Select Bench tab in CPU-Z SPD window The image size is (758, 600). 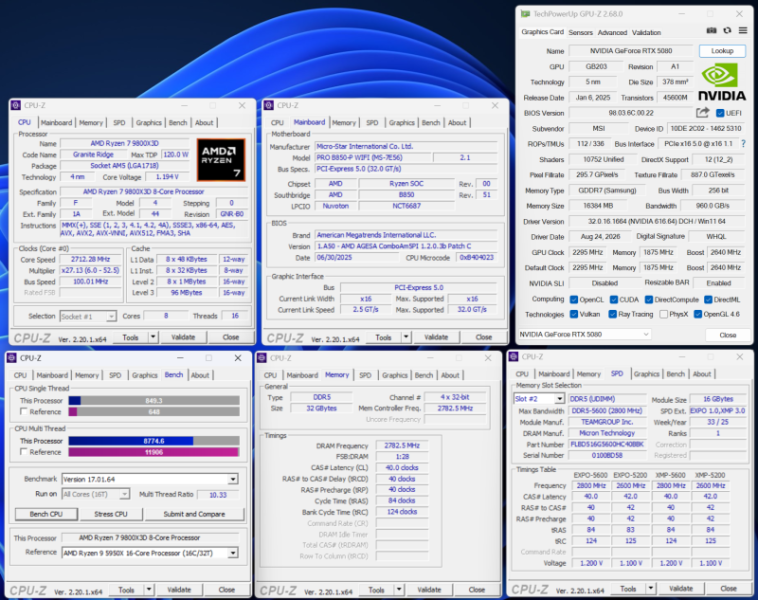pyautogui.click(x=675, y=374)
